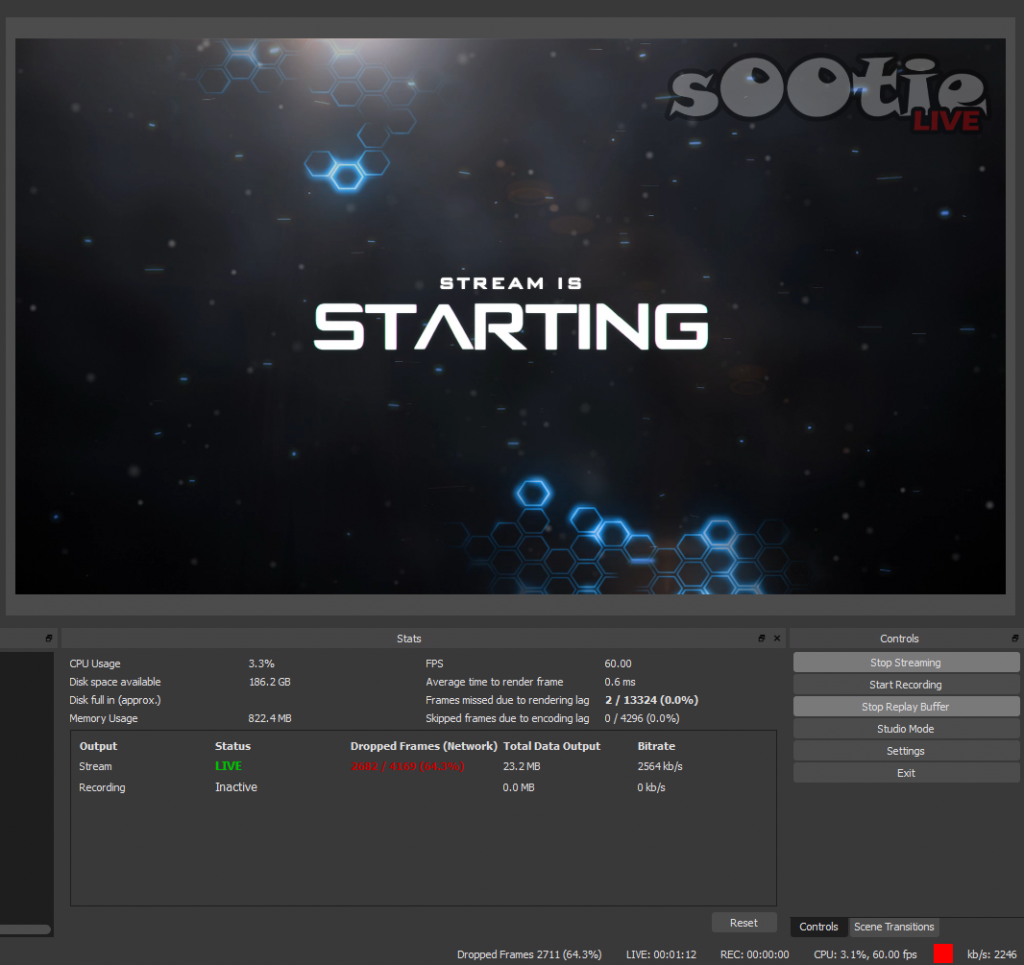Reset the stream statistics

tap(743, 923)
